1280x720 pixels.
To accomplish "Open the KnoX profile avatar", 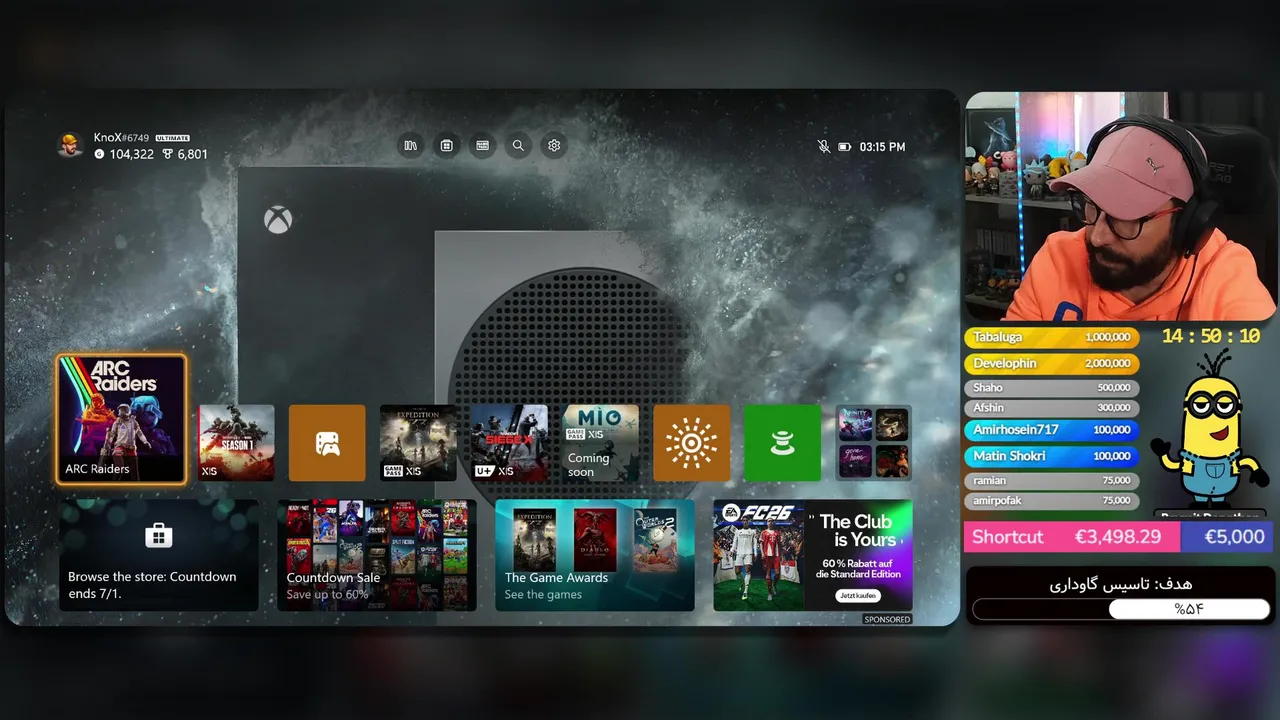I will [70, 146].
